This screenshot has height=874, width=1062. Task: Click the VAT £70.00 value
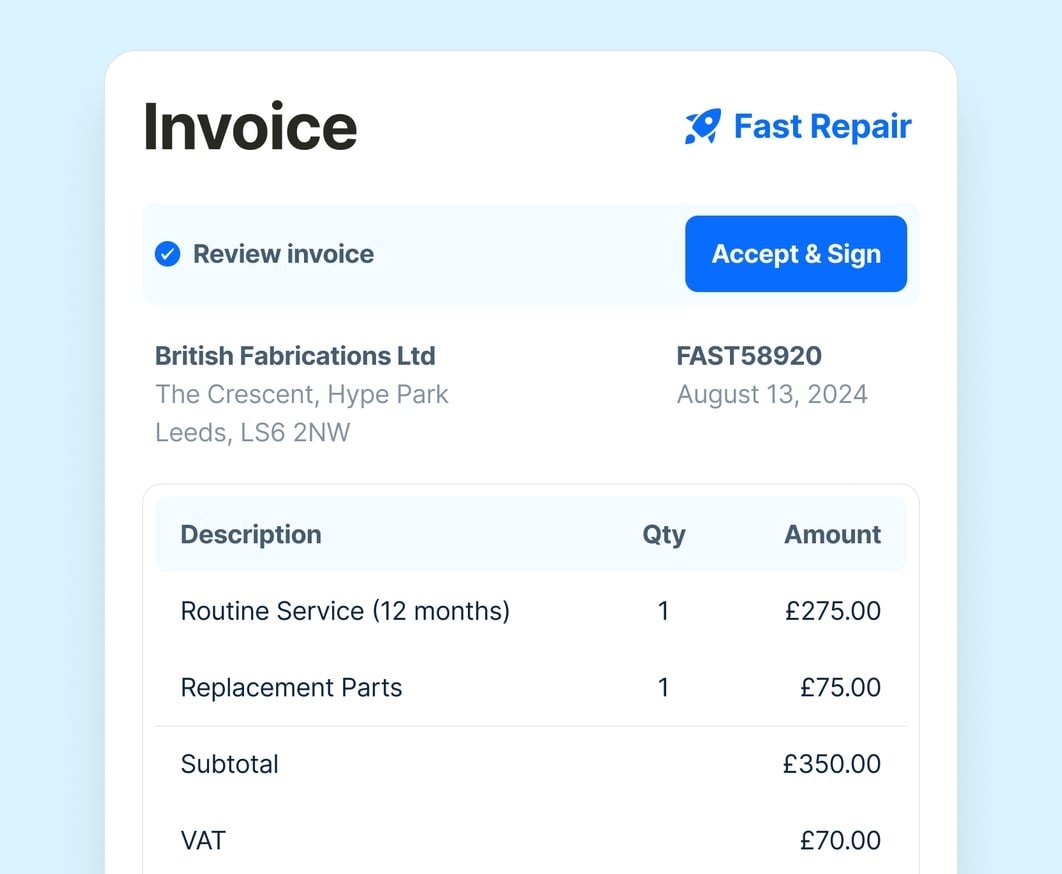click(840, 841)
